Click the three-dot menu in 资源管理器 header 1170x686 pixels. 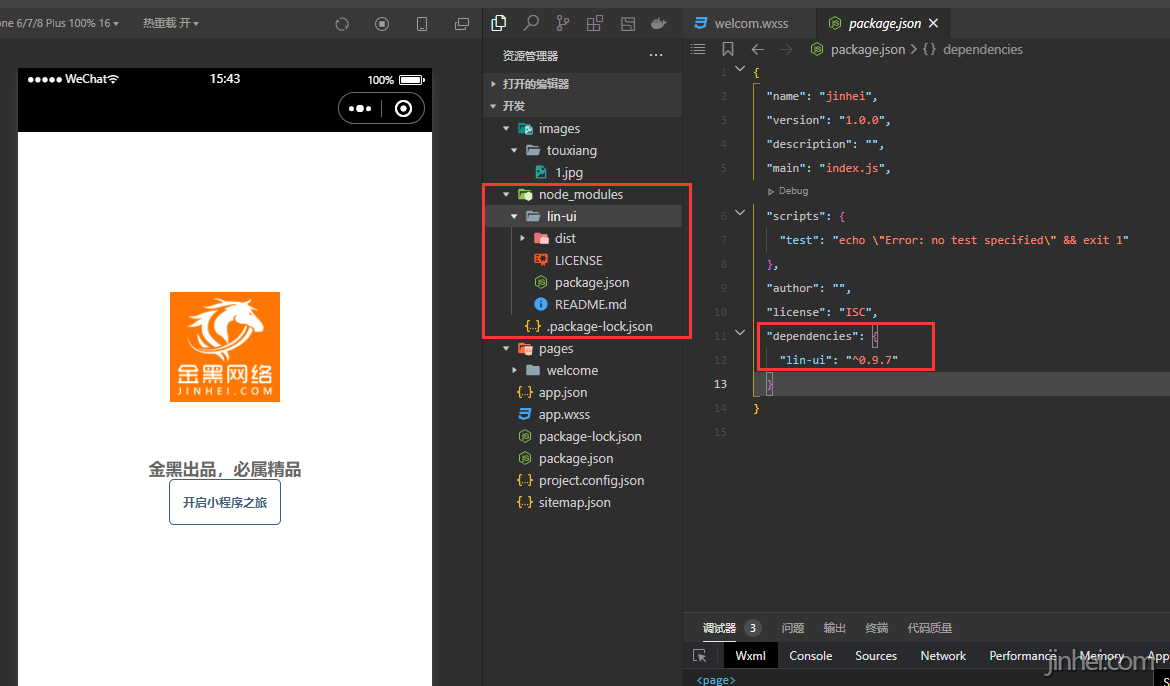656,56
